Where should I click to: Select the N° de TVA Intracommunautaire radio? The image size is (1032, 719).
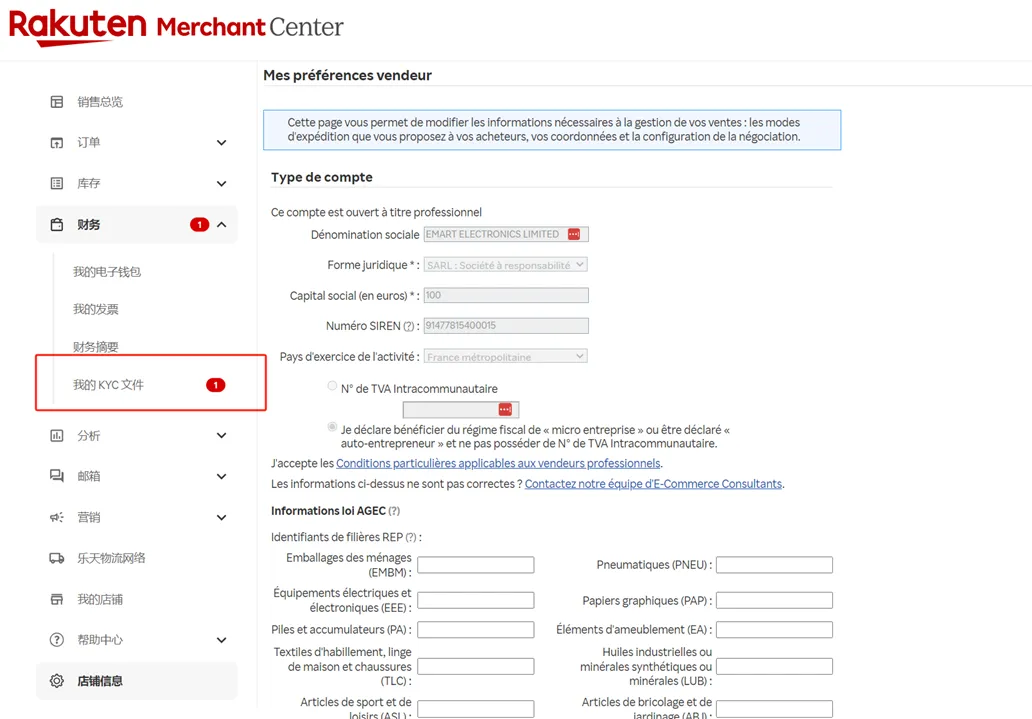332,386
